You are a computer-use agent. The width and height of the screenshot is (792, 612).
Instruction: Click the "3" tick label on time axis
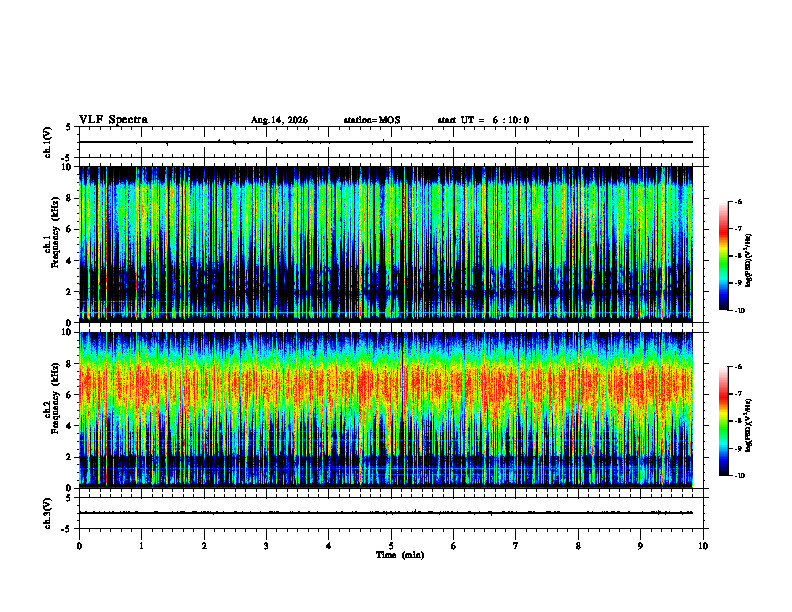(x=266, y=546)
